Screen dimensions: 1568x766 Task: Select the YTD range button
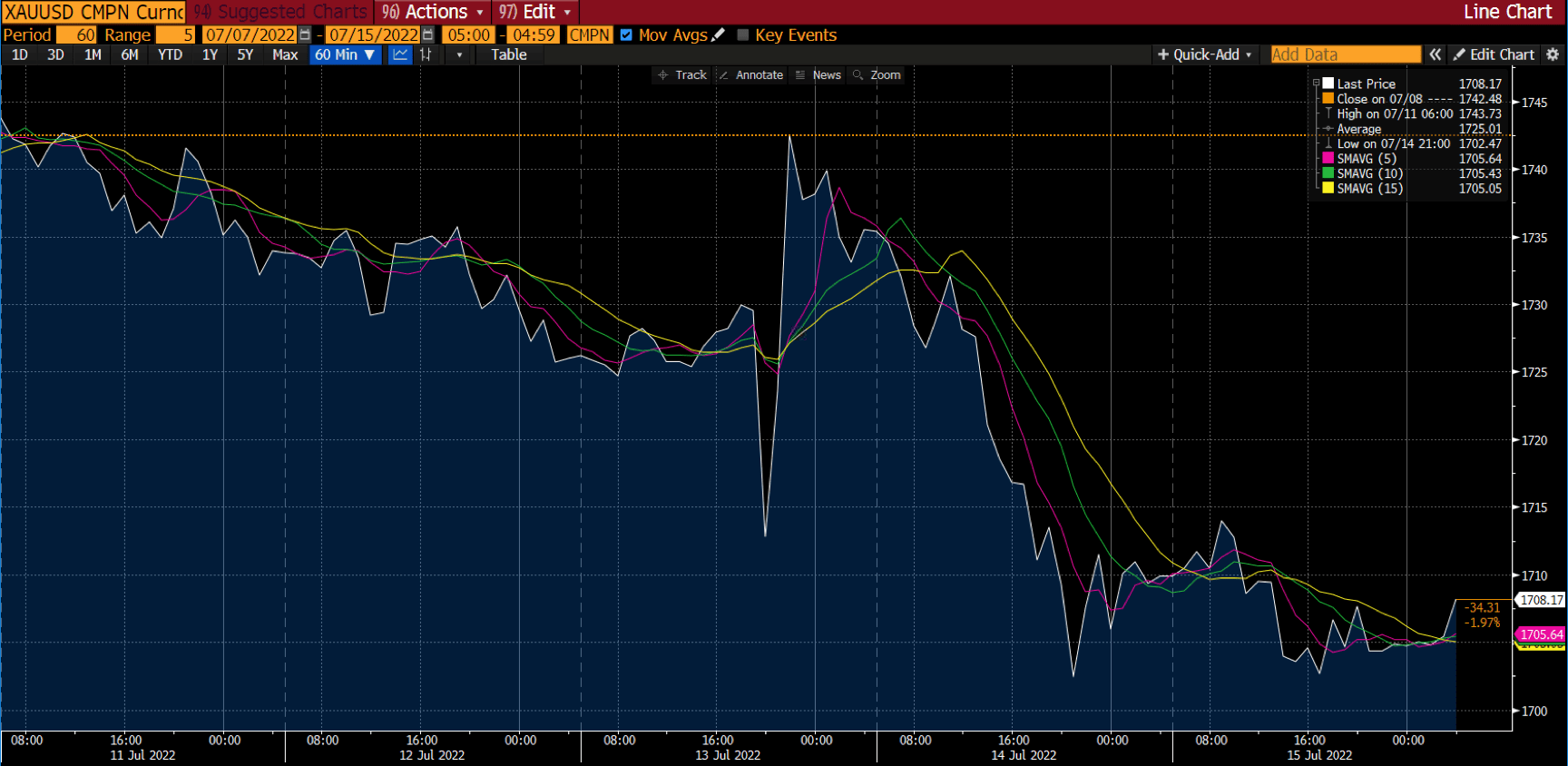[x=170, y=54]
